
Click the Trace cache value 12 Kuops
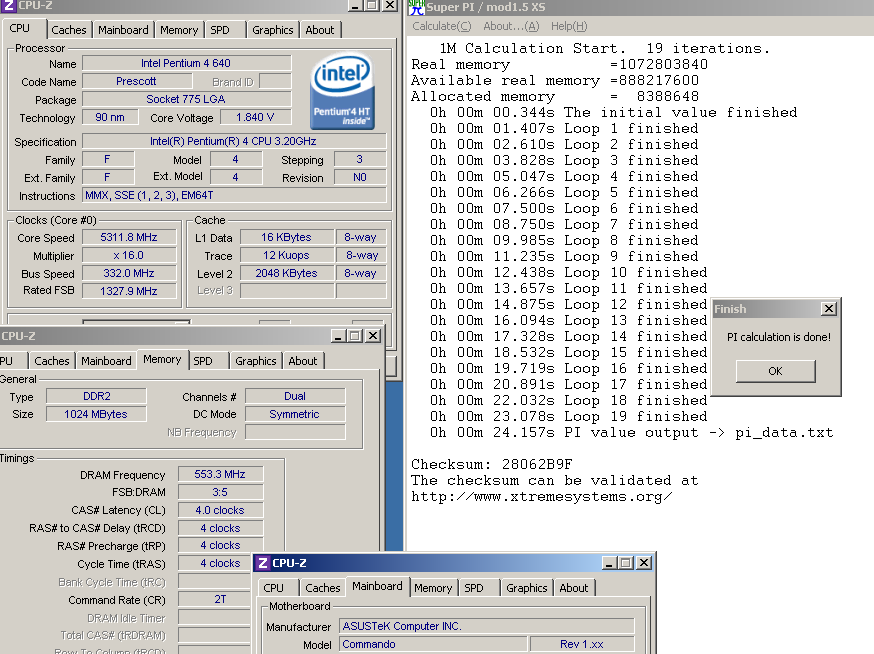pyautogui.click(x=287, y=255)
